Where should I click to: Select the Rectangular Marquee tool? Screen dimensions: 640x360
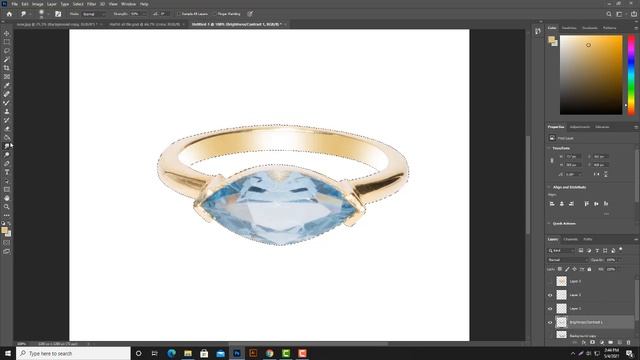click(x=7, y=42)
